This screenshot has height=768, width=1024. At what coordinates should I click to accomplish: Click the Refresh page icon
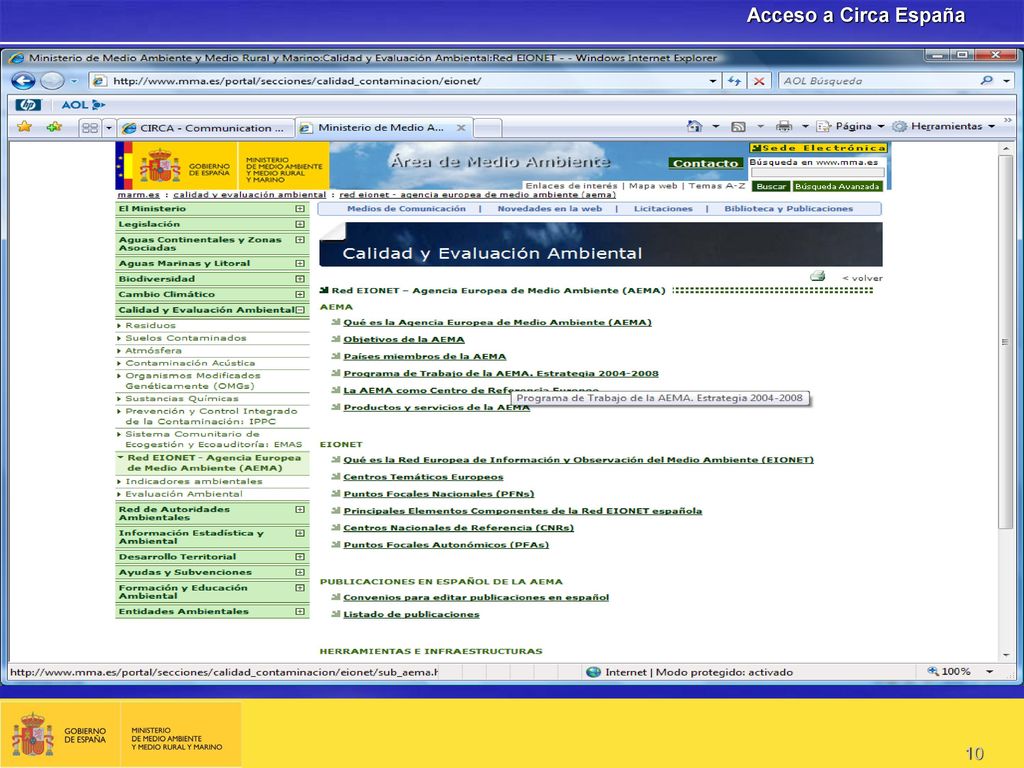[x=735, y=81]
